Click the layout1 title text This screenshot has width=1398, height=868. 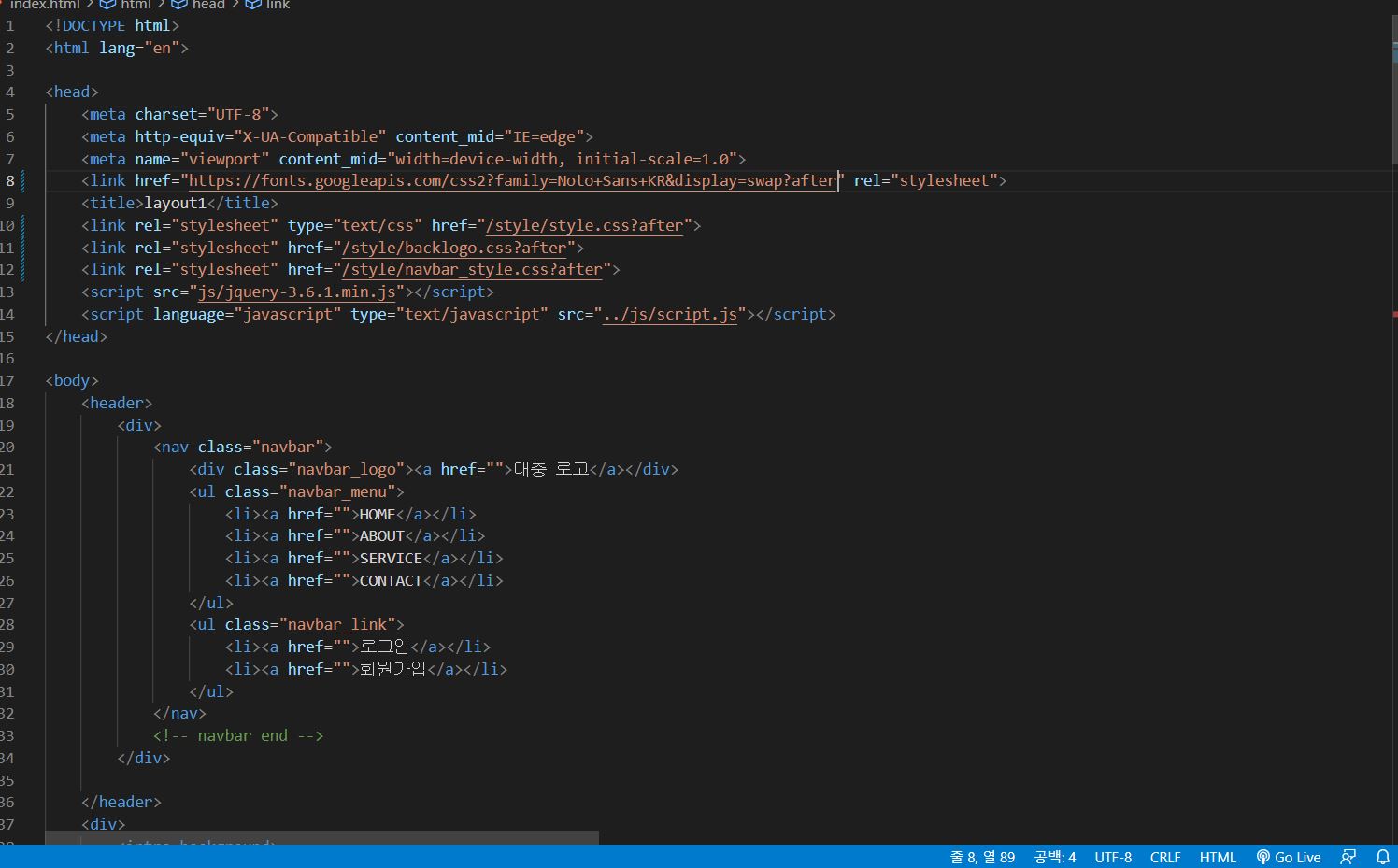(175, 203)
